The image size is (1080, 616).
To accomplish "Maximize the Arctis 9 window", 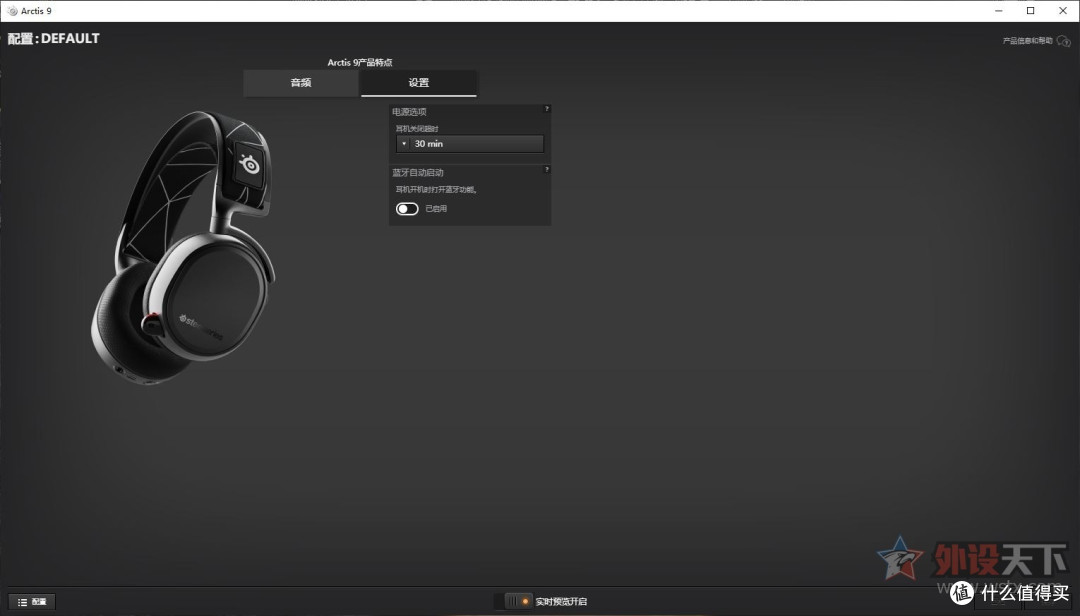I will 1030,11.
